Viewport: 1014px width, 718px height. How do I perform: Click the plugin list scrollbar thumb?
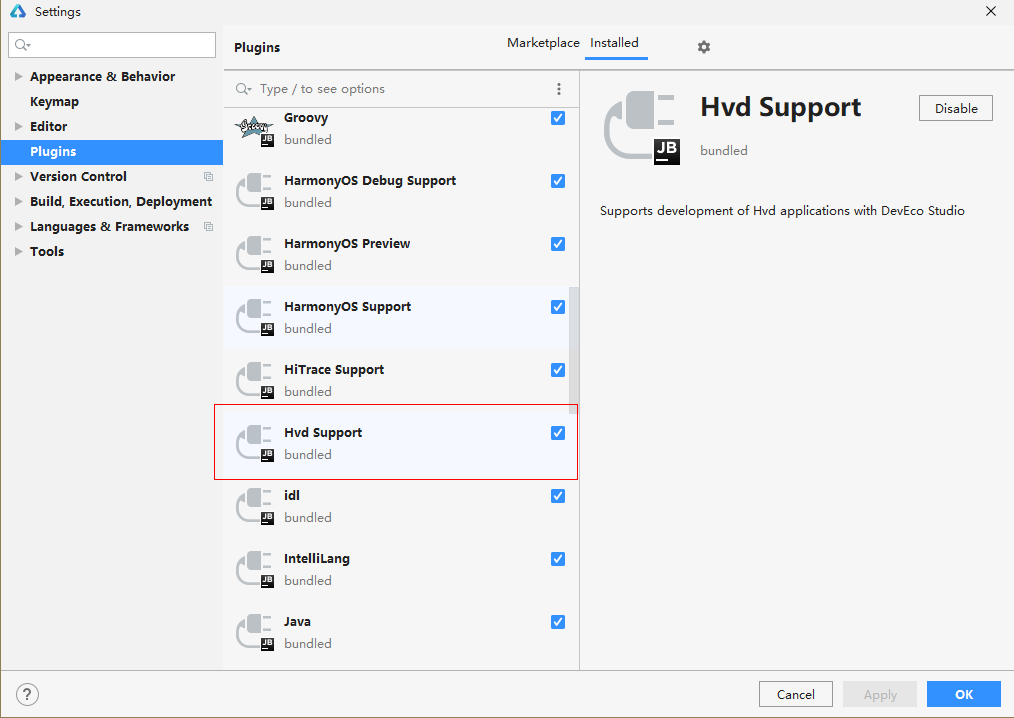[x=574, y=351]
